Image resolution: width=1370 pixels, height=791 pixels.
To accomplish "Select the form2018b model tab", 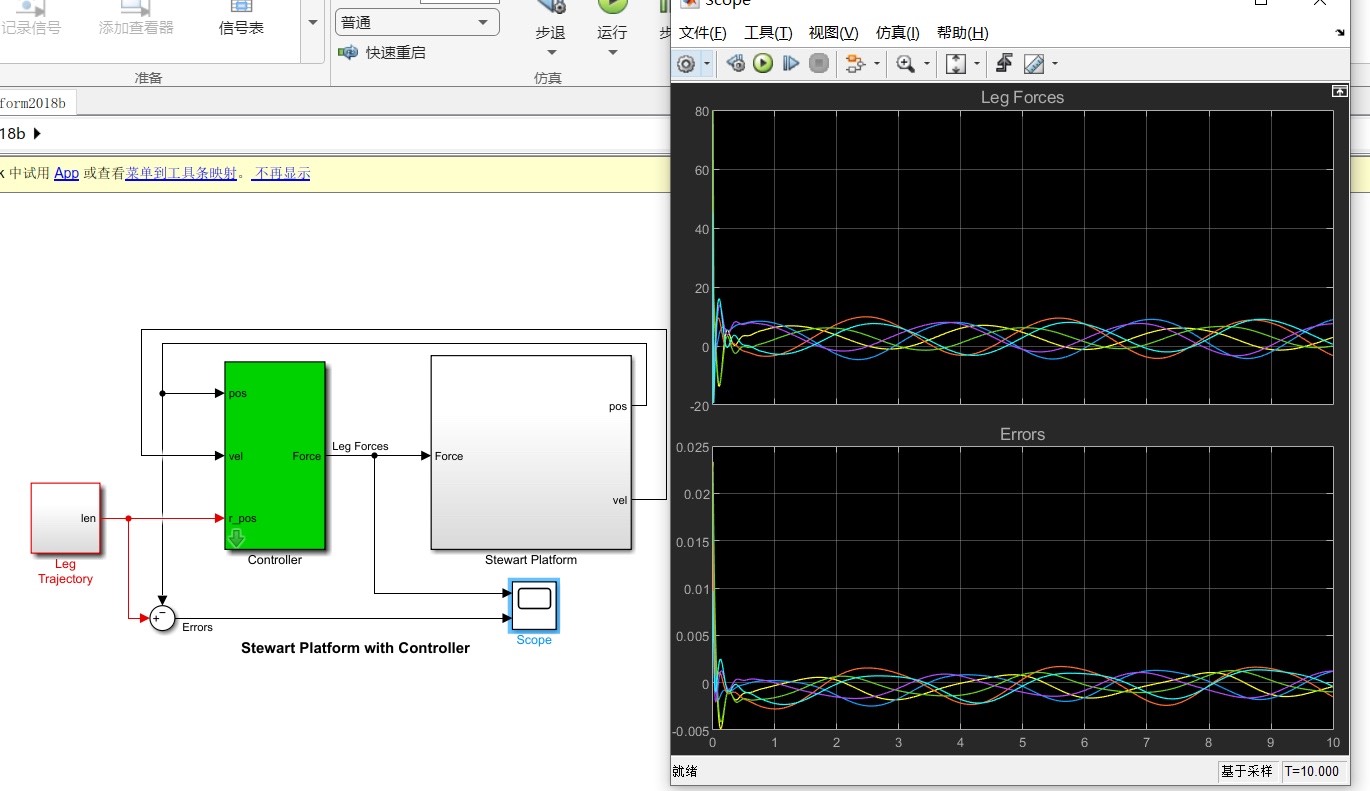I will point(35,103).
